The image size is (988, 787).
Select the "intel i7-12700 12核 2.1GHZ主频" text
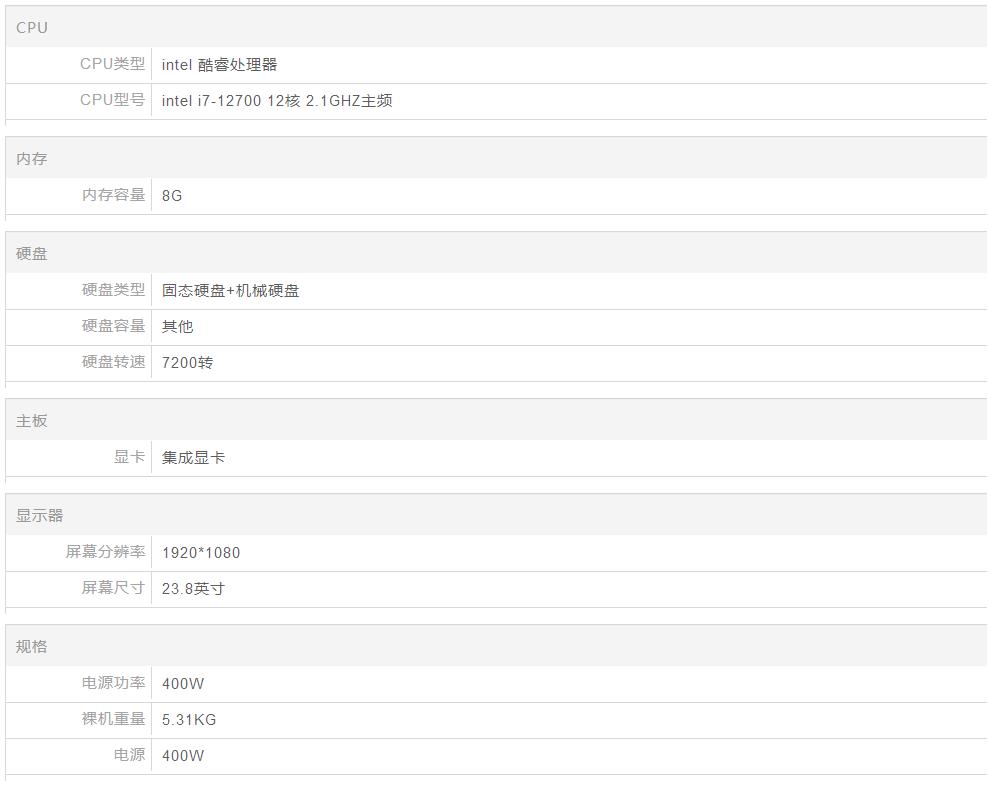(x=277, y=101)
